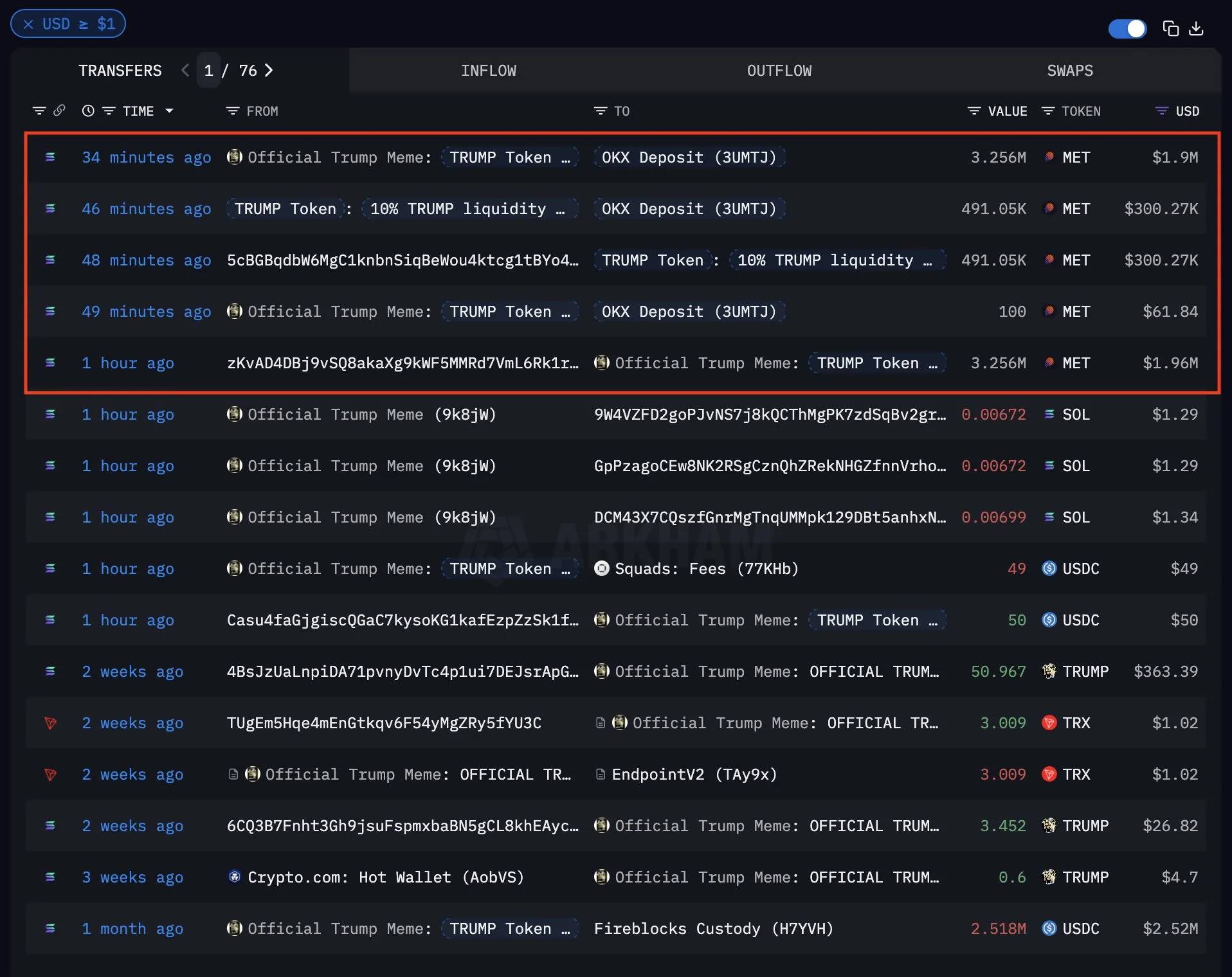Click the download icon at top right
Viewport: 1232px width, 977px height.
point(1196,29)
